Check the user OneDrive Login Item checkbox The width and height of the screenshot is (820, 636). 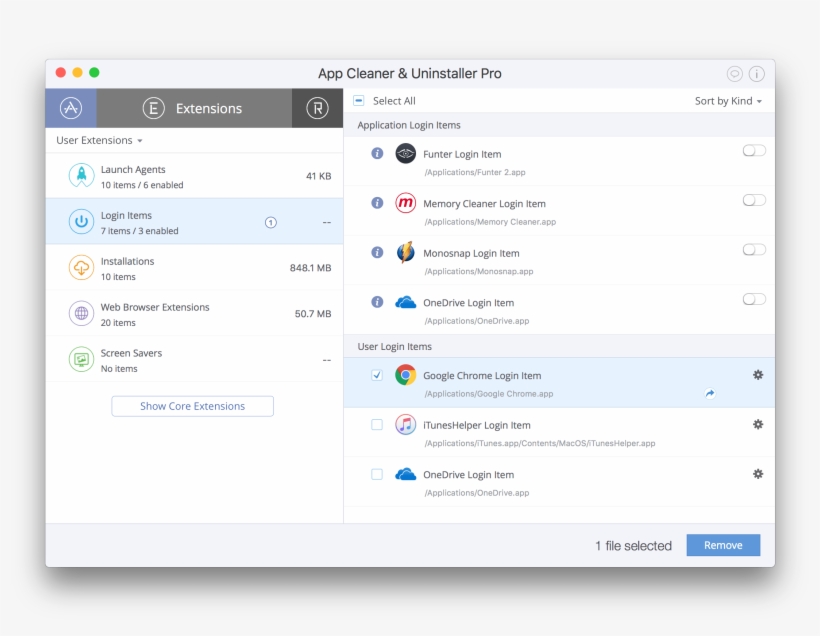point(377,474)
